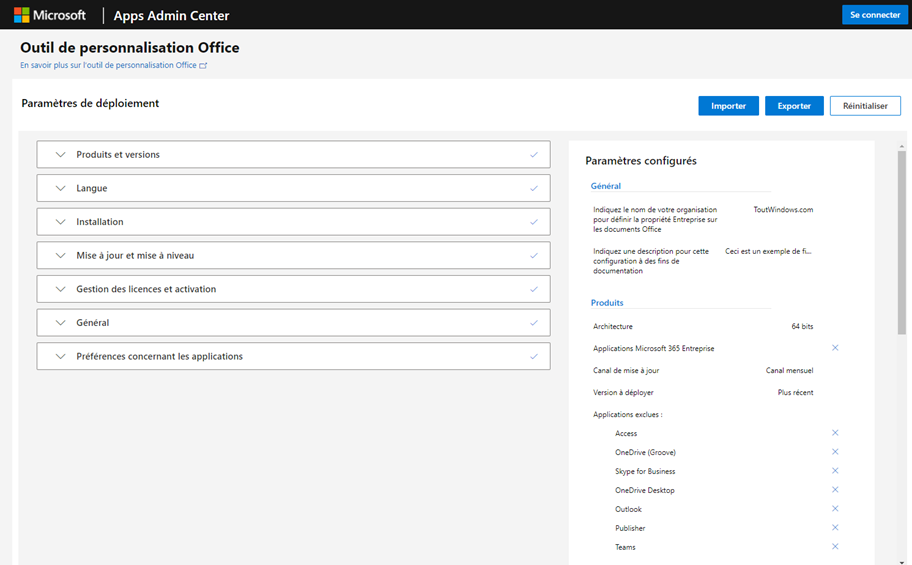Remove Publisher from excluded applications
This screenshot has height=565, width=912.
coord(835,528)
